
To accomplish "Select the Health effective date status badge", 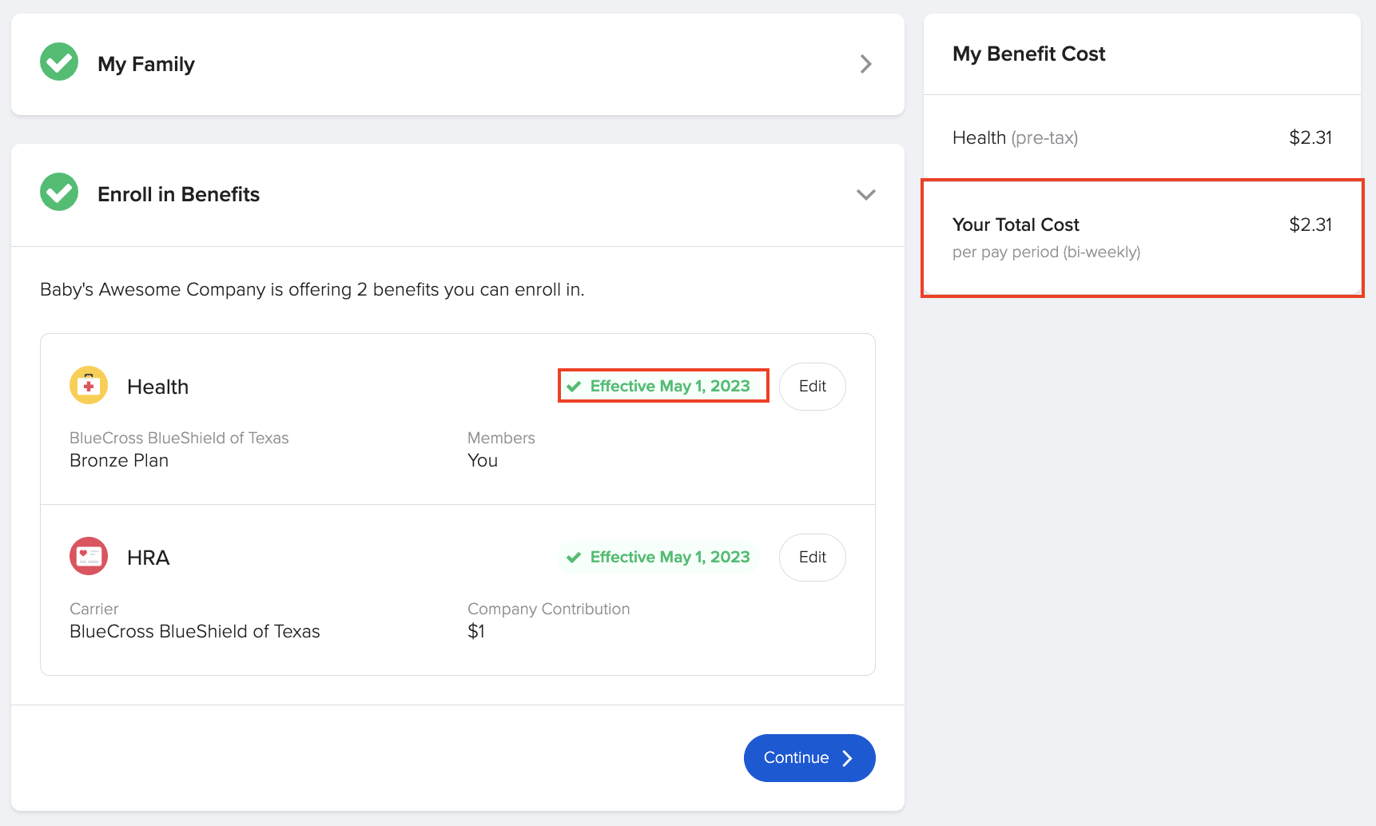I will pyautogui.click(x=662, y=386).
